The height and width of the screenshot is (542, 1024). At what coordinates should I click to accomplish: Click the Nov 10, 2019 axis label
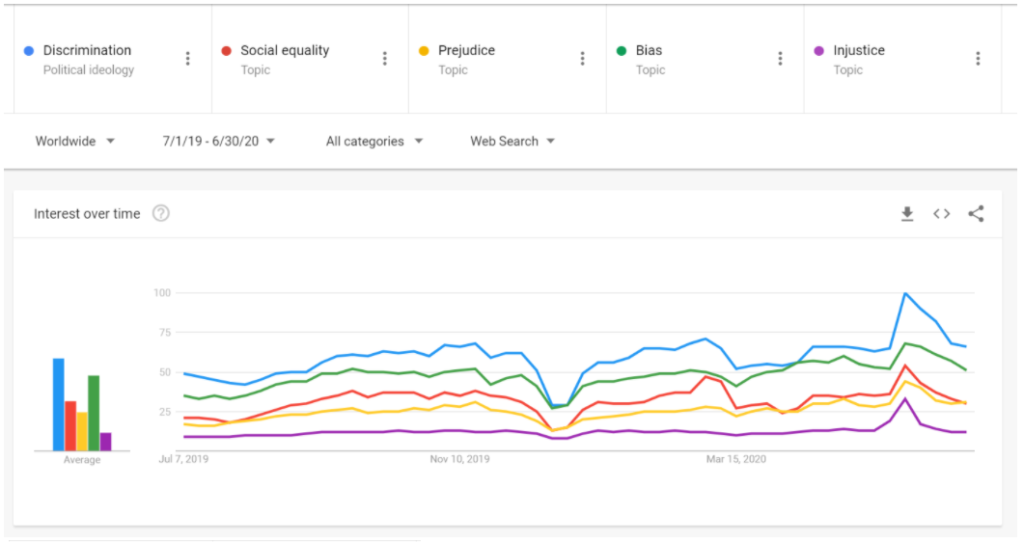click(x=460, y=459)
